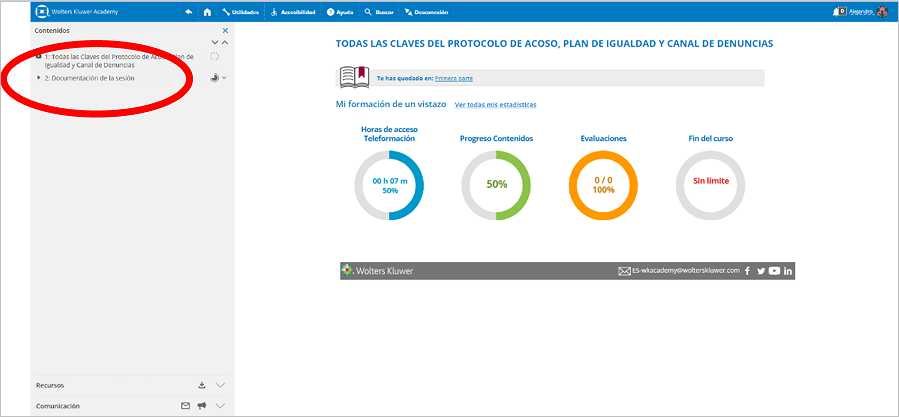899x417 pixels.
Task: Click the footer email envelope icon
Action: (x=624, y=271)
